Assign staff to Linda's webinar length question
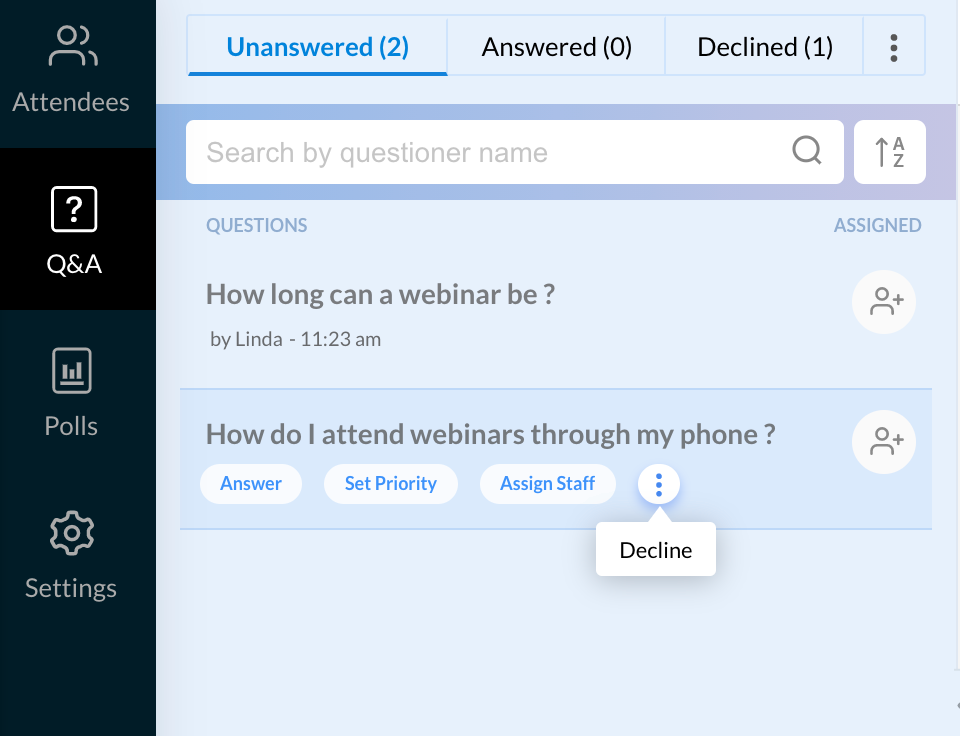Image resolution: width=960 pixels, height=736 pixels. coord(883,302)
